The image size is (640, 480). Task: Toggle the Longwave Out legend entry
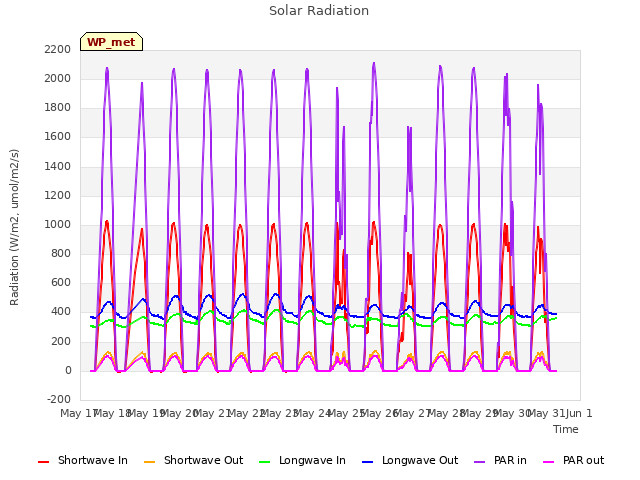[410, 460]
